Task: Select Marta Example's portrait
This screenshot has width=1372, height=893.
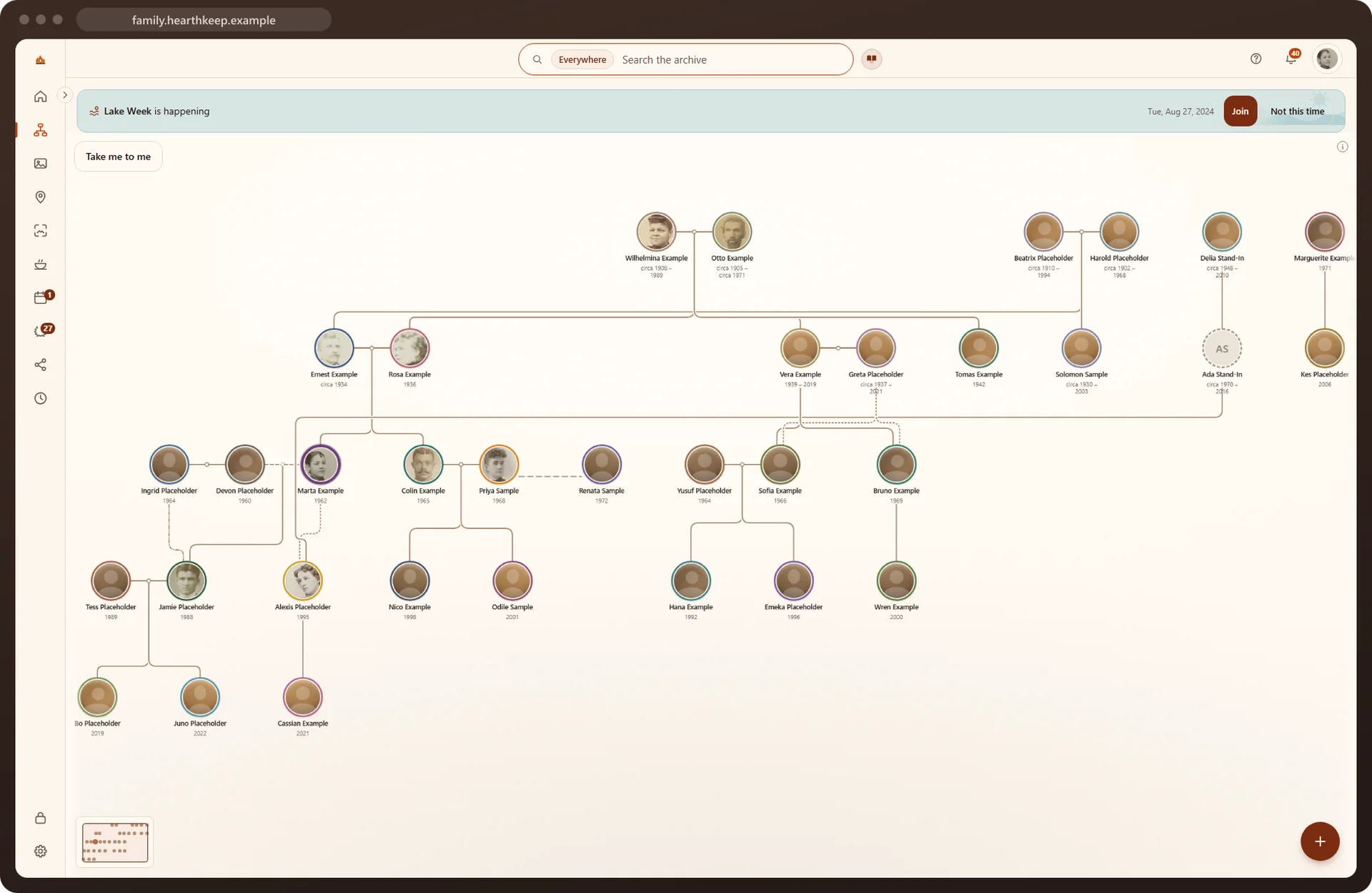Action: click(x=320, y=465)
